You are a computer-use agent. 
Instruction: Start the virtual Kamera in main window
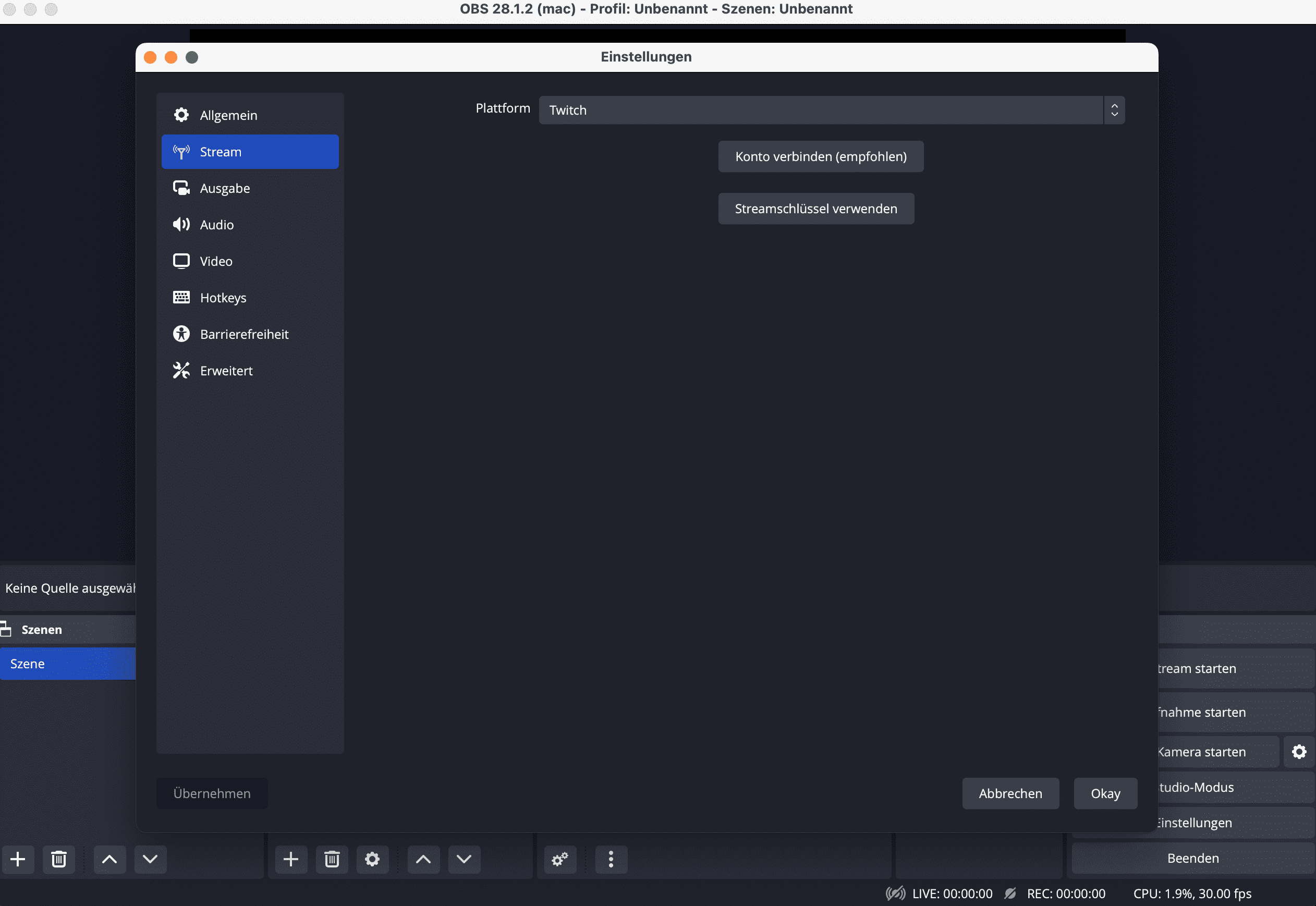1218,752
